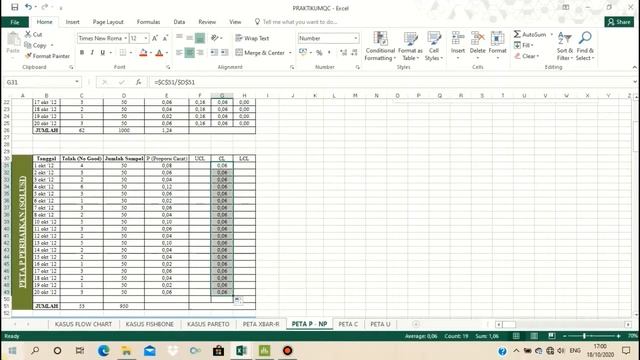Click AutoSum
Image resolution: width=640 pixels, height=360 pixels.
tap(530, 34)
